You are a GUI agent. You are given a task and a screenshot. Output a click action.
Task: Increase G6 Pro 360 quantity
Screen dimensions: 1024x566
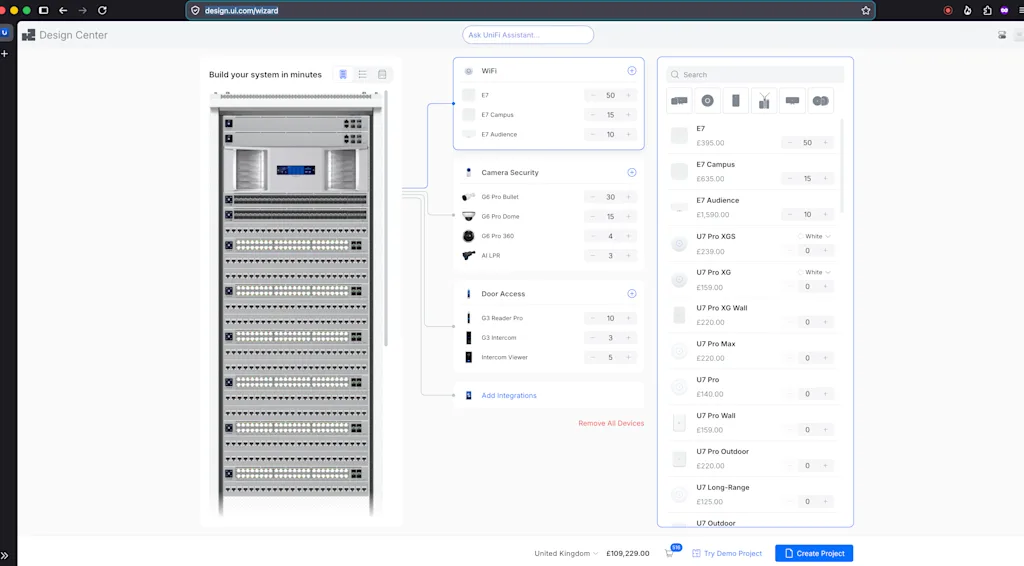coord(628,236)
